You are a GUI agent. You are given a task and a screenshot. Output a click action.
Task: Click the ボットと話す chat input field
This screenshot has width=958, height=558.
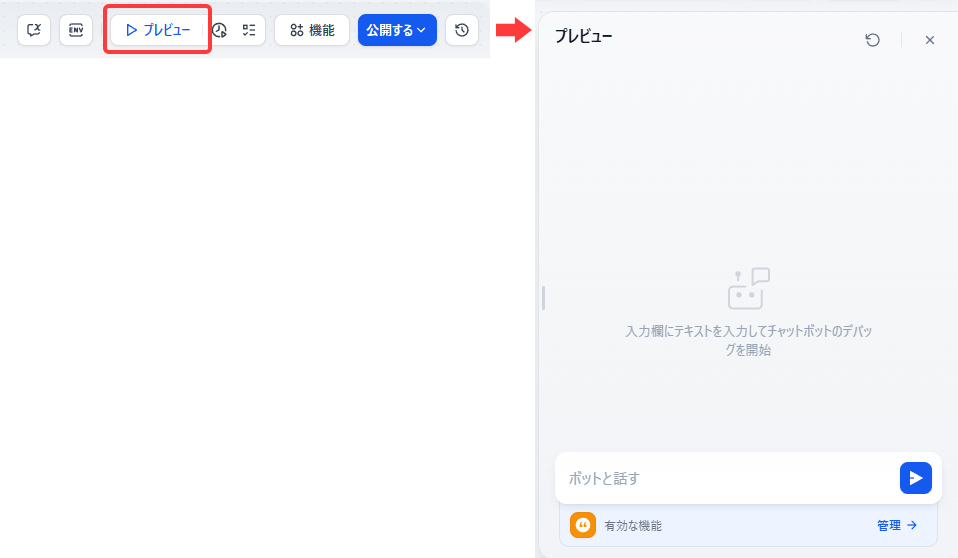tap(727, 478)
